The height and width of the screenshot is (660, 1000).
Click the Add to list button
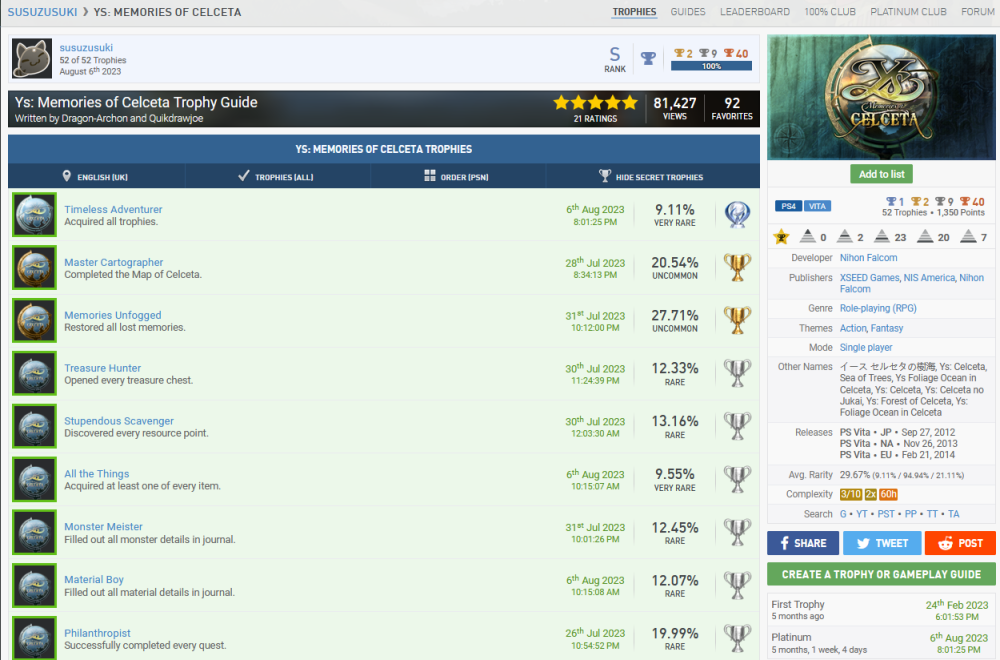pyautogui.click(x=881, y=174)
